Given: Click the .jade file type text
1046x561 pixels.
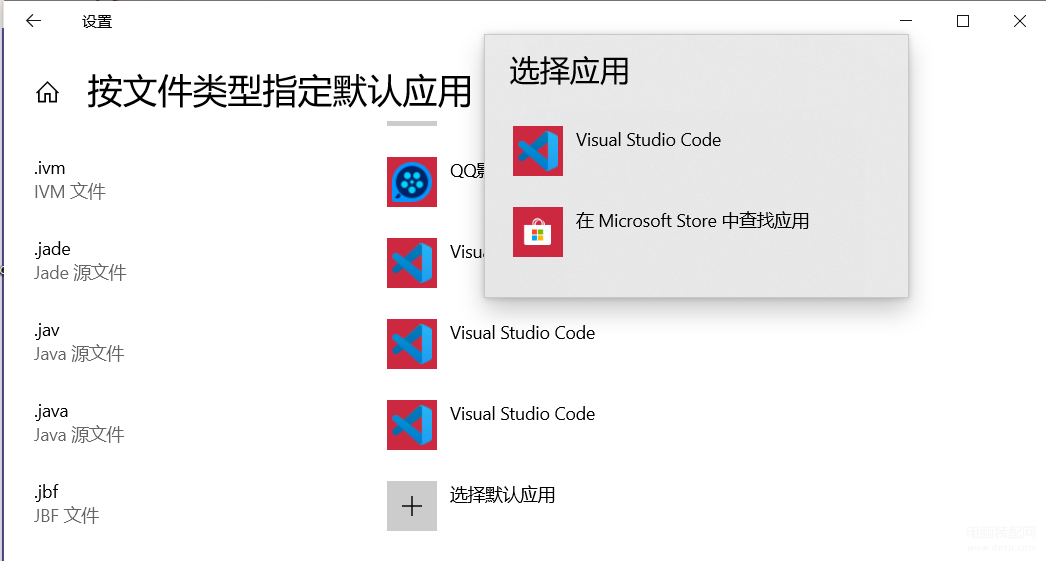Looking at the screenshot, I should (x=53, y=249).
